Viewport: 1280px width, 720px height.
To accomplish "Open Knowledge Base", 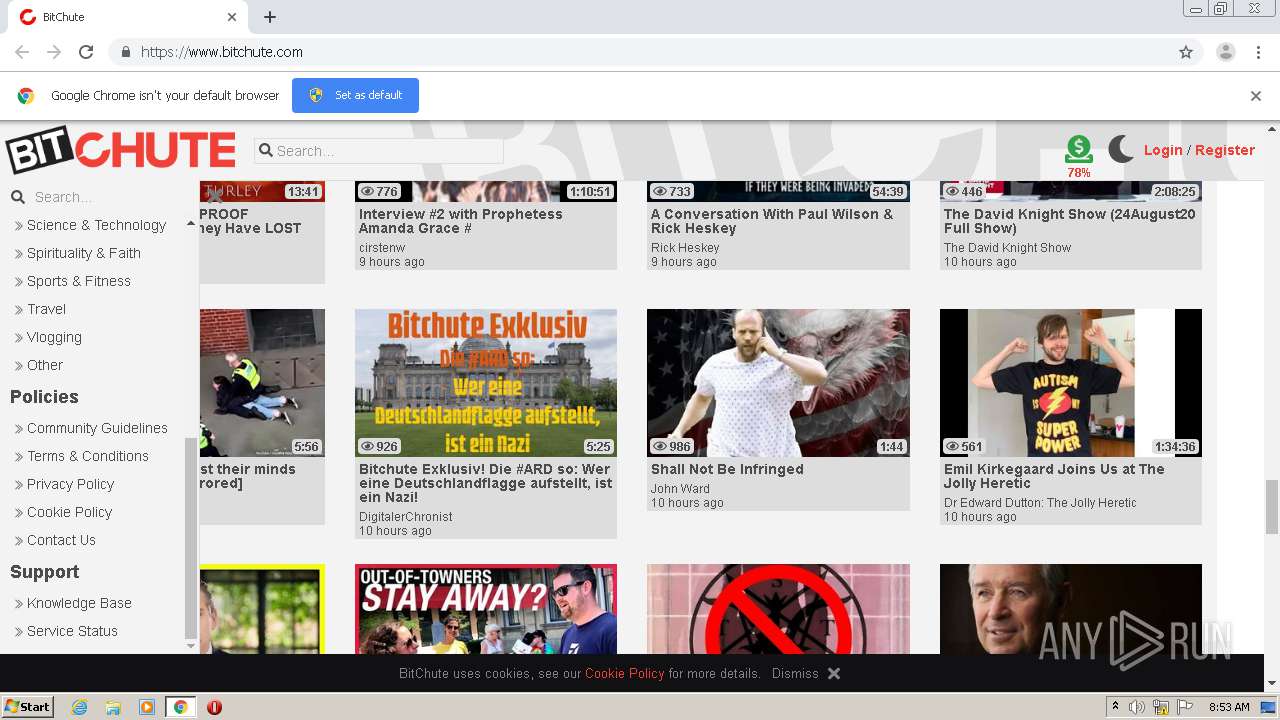I will 79,603.
